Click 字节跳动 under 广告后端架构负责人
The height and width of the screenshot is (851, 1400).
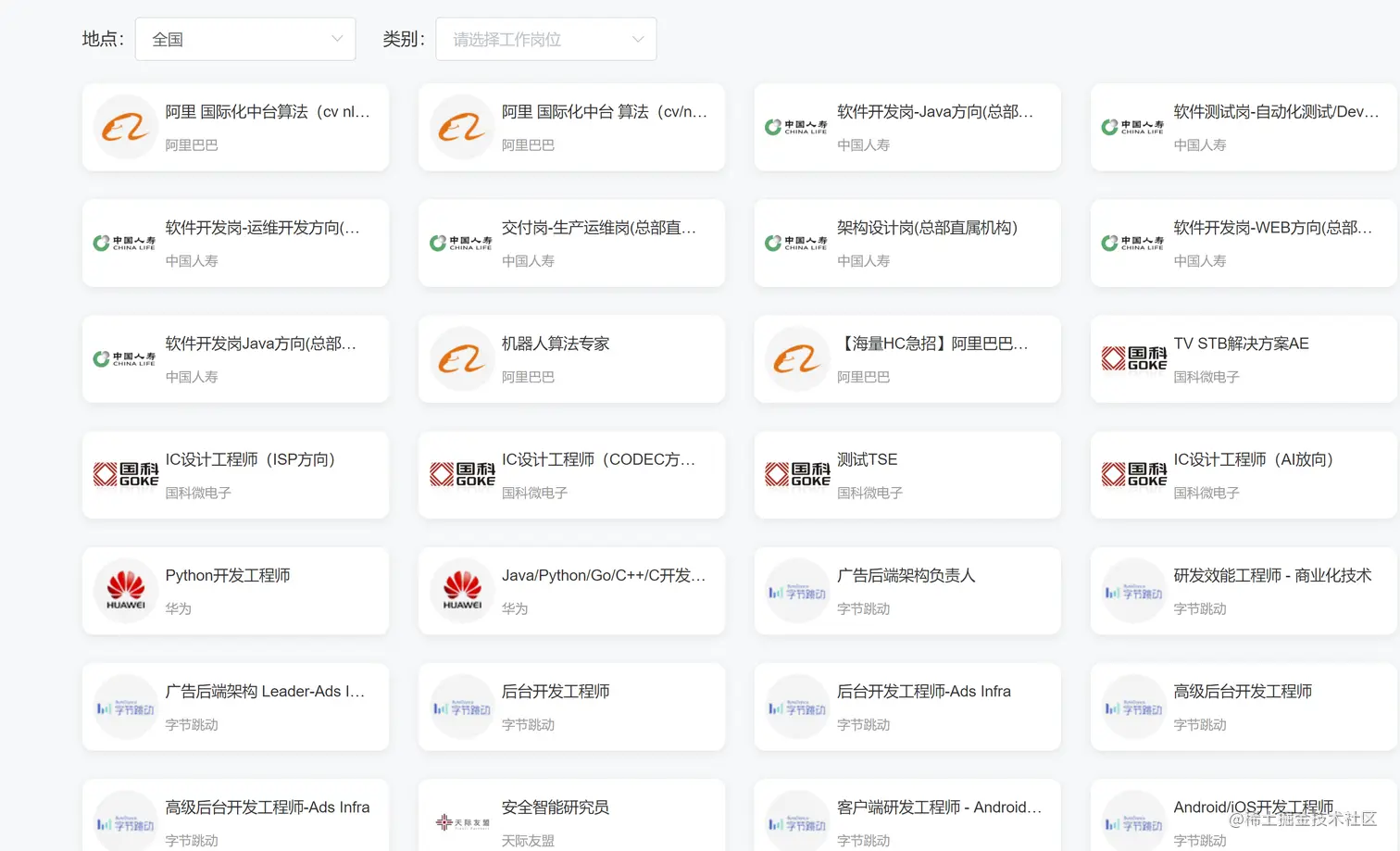point(864,609)
